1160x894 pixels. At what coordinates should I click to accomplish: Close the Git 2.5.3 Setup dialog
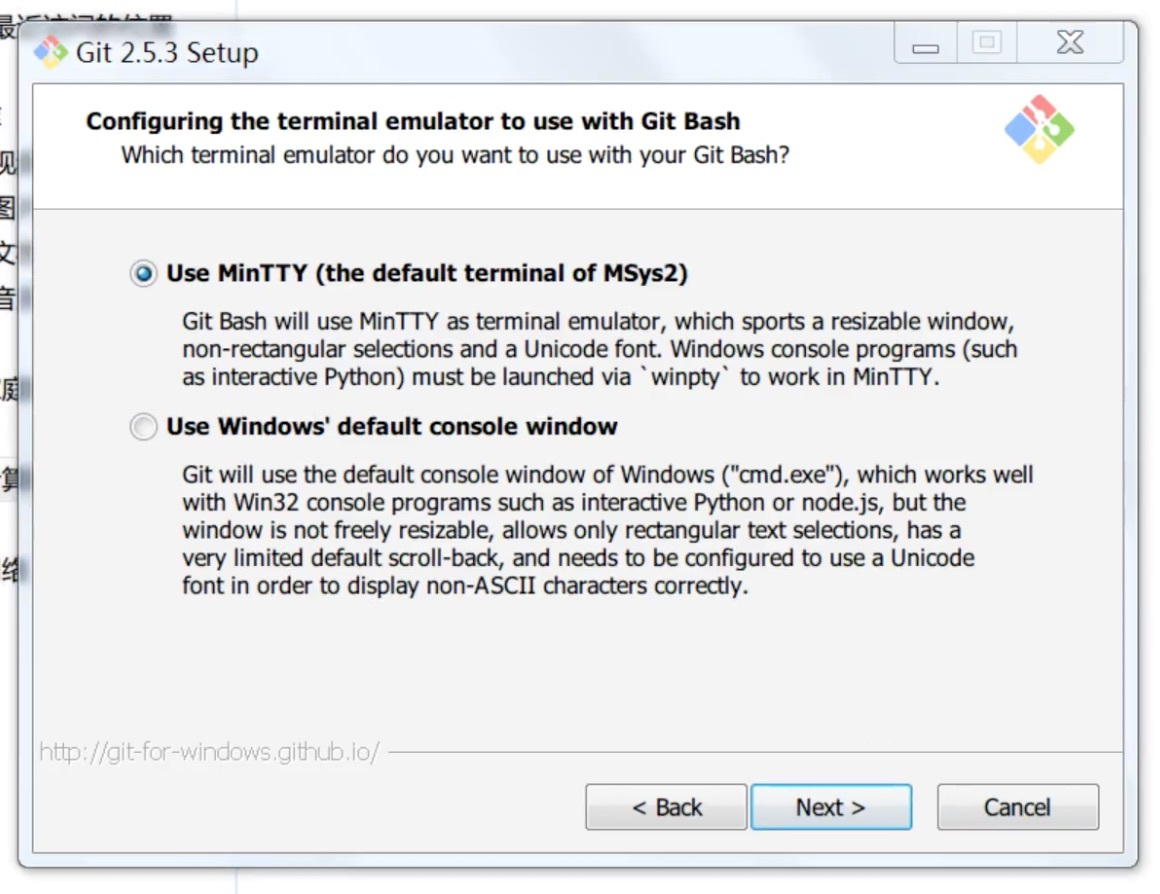1069,43
